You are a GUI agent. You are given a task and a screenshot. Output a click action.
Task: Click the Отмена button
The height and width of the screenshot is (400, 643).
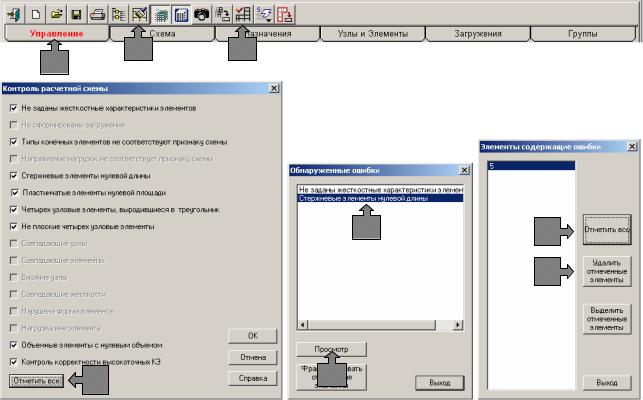click(253, 357)
